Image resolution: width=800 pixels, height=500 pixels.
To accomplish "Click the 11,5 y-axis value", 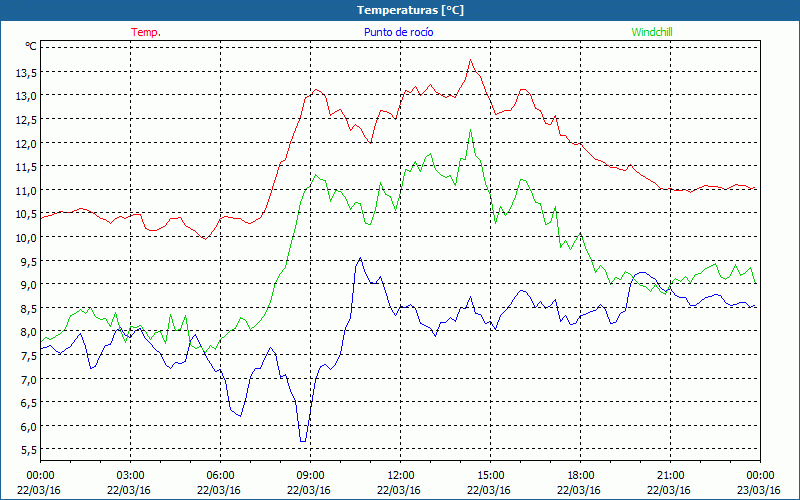I will 26,167.
